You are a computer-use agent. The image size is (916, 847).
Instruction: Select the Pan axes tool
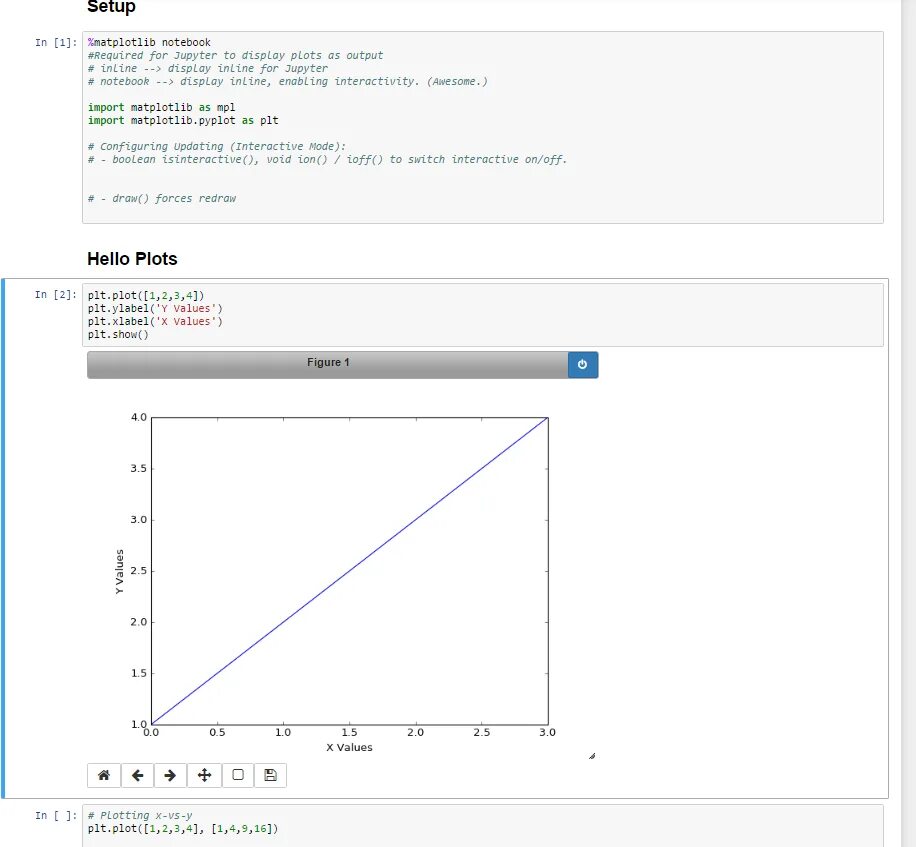204,775
